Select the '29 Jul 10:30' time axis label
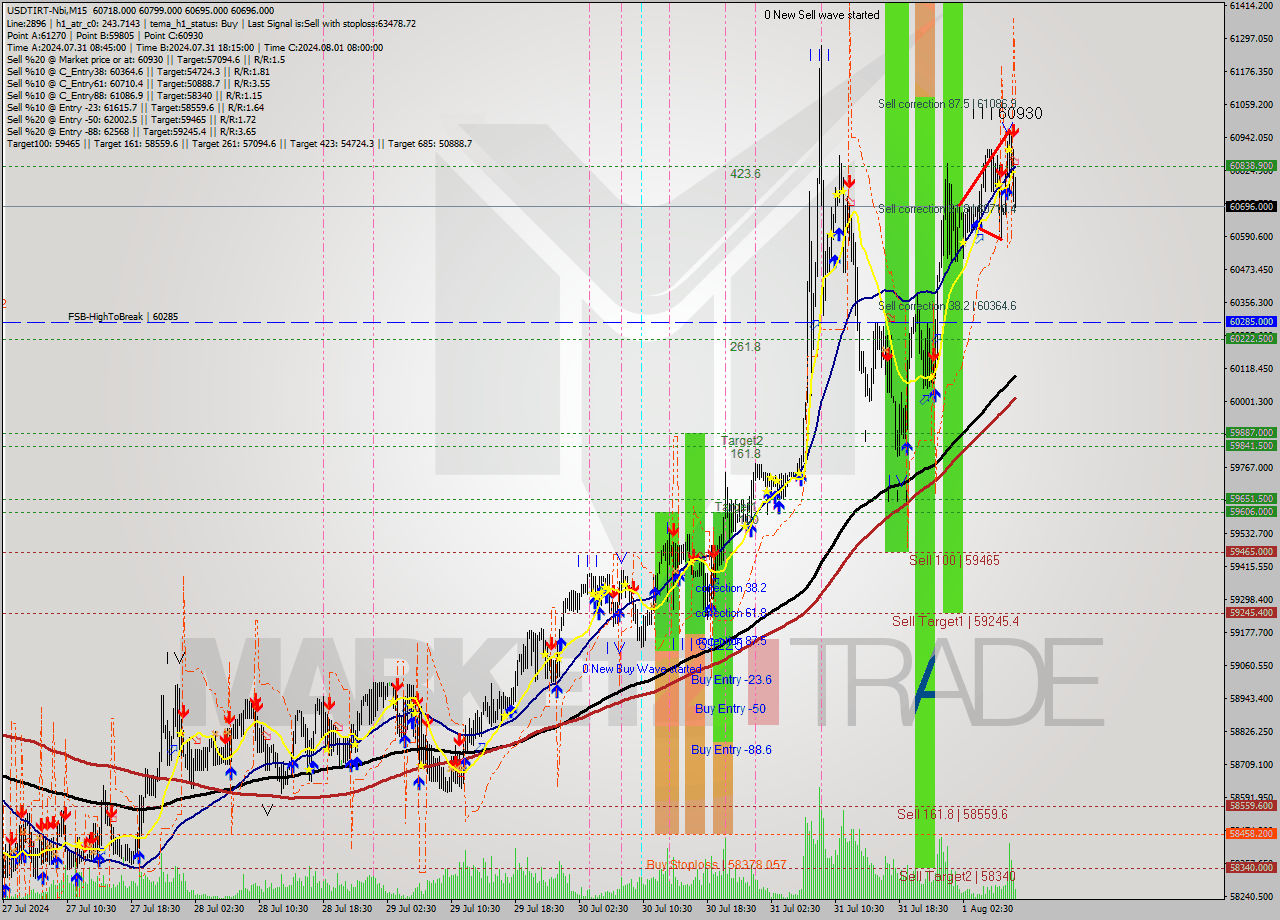Viewport: 1280px width, 920px height. [x=475, y=910]
